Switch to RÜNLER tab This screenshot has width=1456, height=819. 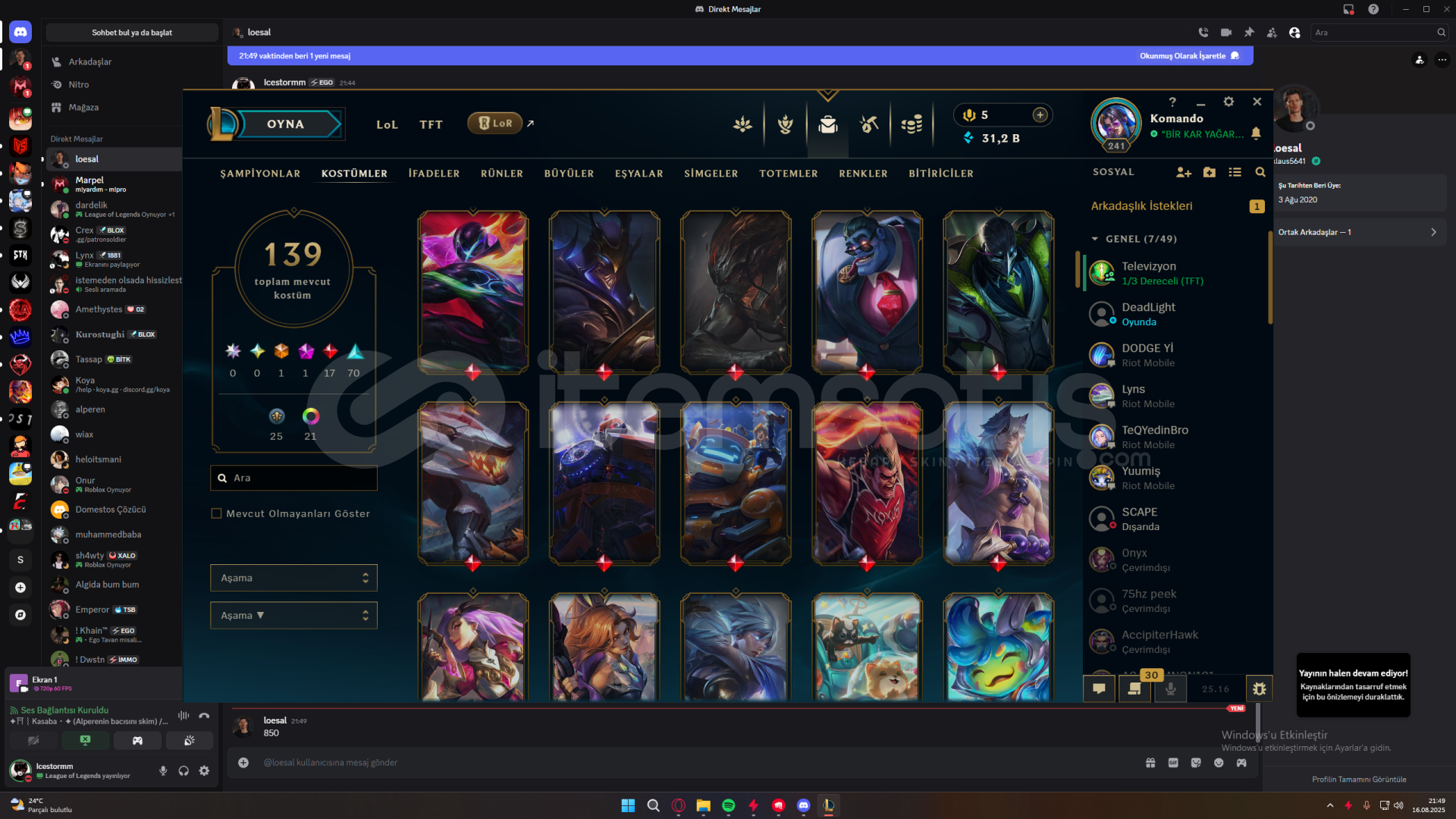pyautogui.click(x=502, y=174)
